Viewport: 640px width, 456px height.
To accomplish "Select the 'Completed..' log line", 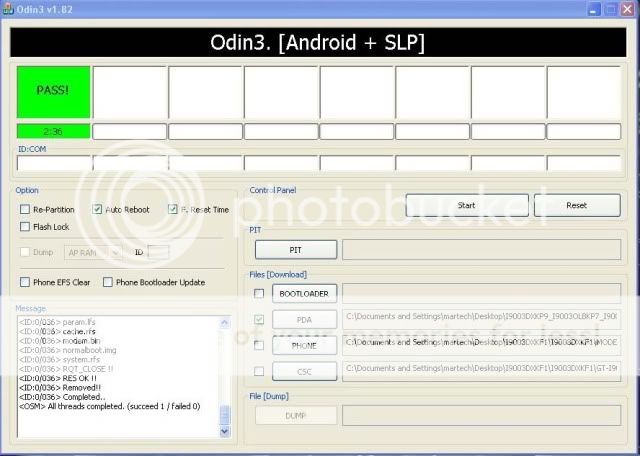I will tap(62, 397).
